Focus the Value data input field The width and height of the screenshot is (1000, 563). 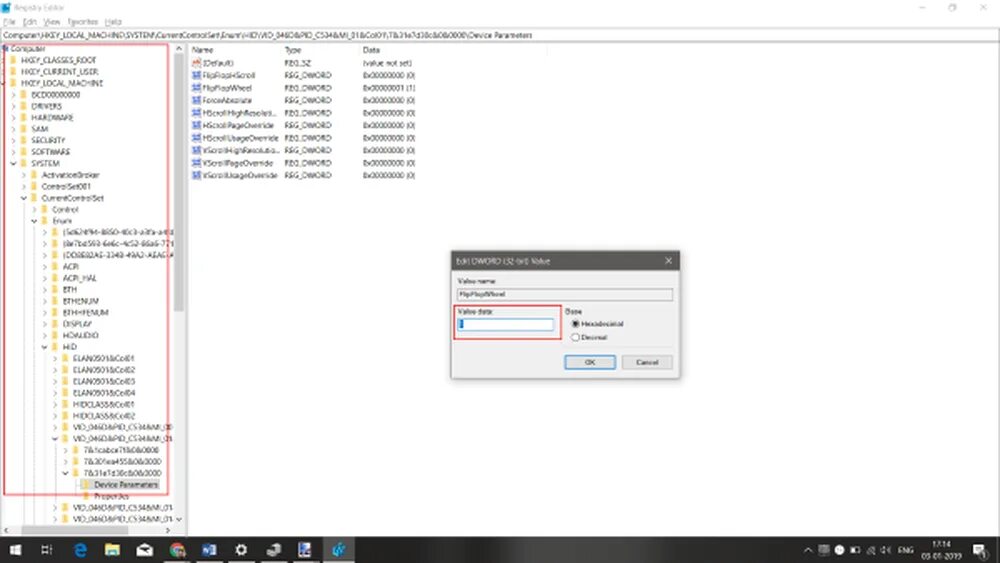[x=506, y=325]
